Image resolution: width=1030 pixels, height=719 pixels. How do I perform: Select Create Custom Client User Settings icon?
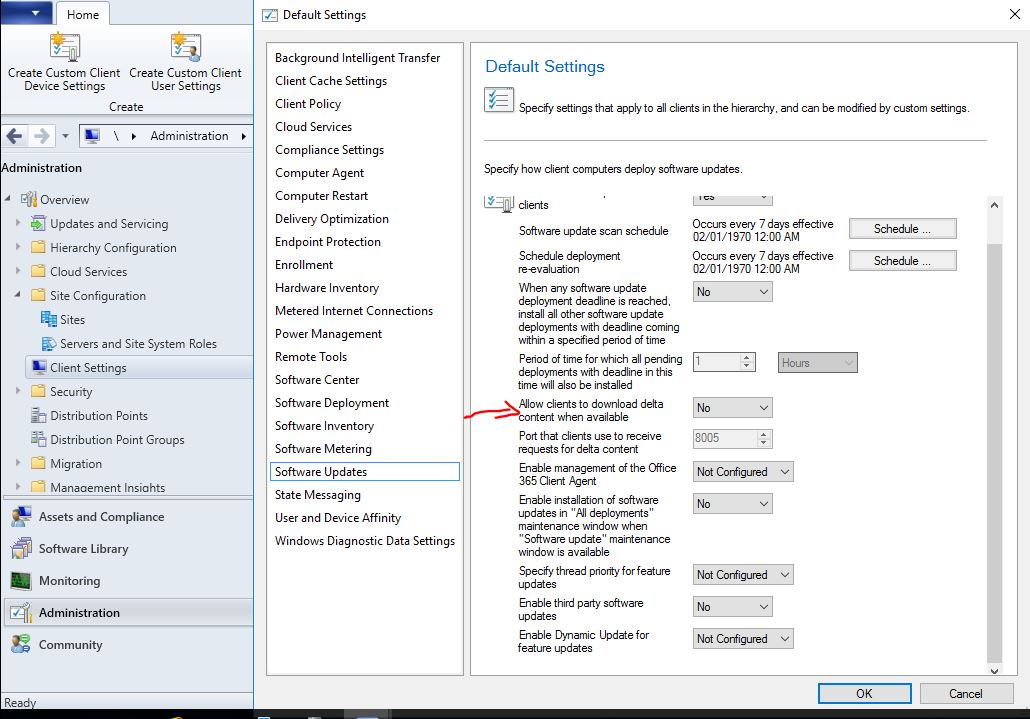(x=185, y=62)
